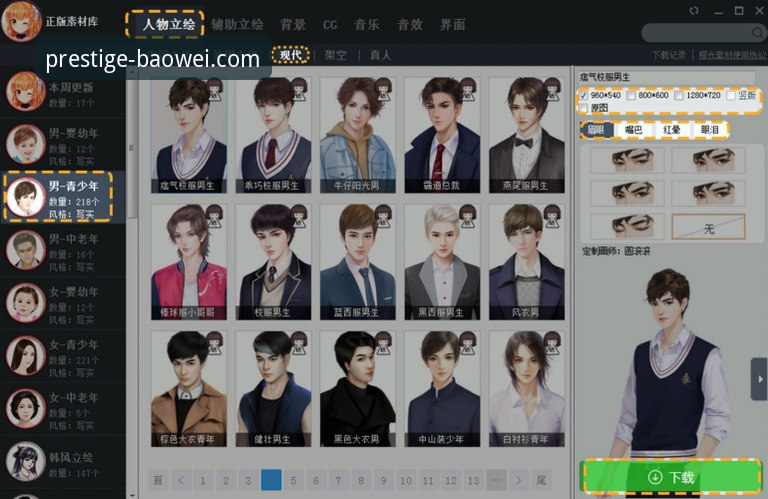The height and width of the screenshot is (499, 768).
Task: Enable the 800*600 resolution checkbox
Action: (x=630, y=96)
